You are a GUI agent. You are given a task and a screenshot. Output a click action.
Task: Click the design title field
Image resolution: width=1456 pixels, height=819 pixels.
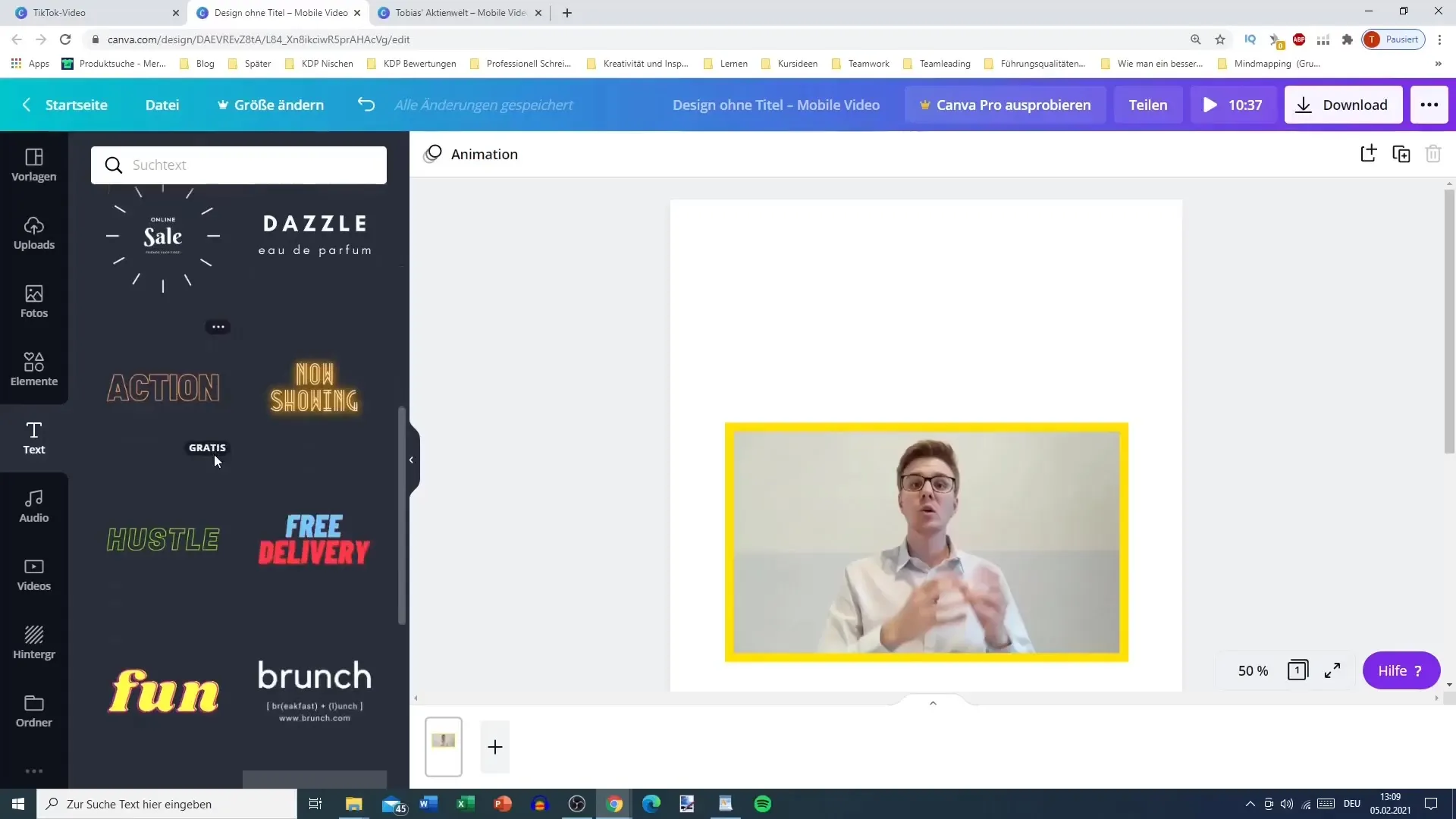776,105
